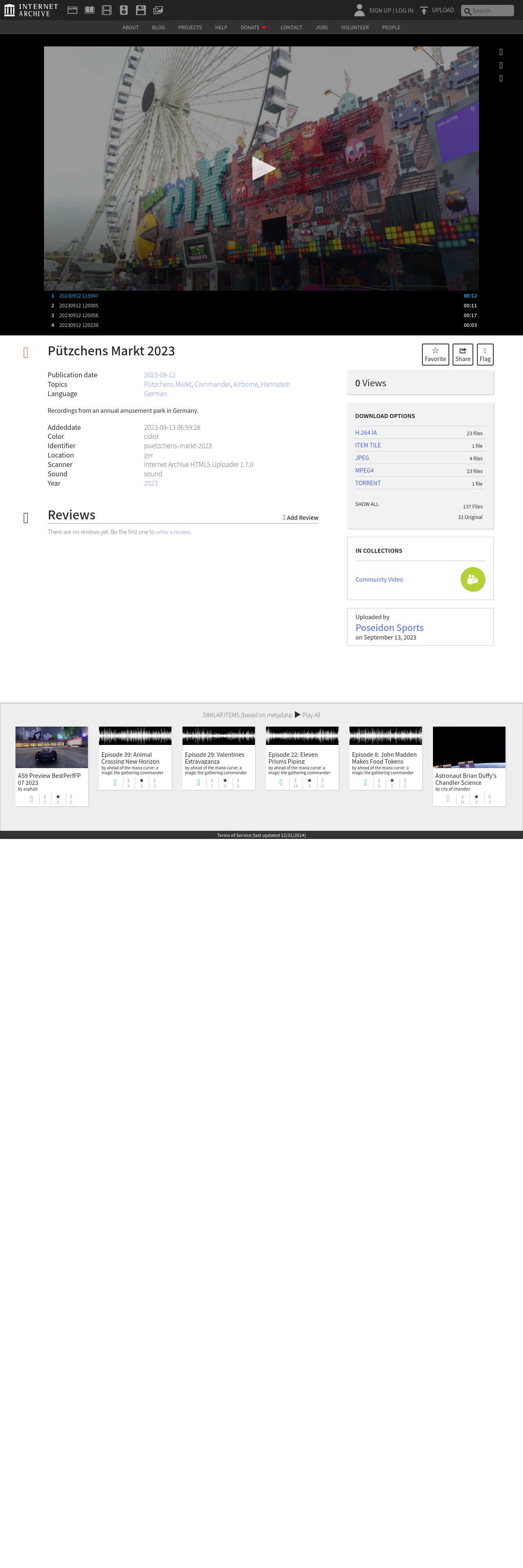The width and height of the screenshot is (523, 1568).
Task: Open Community Video collection link
Action: tap(379, 580)
